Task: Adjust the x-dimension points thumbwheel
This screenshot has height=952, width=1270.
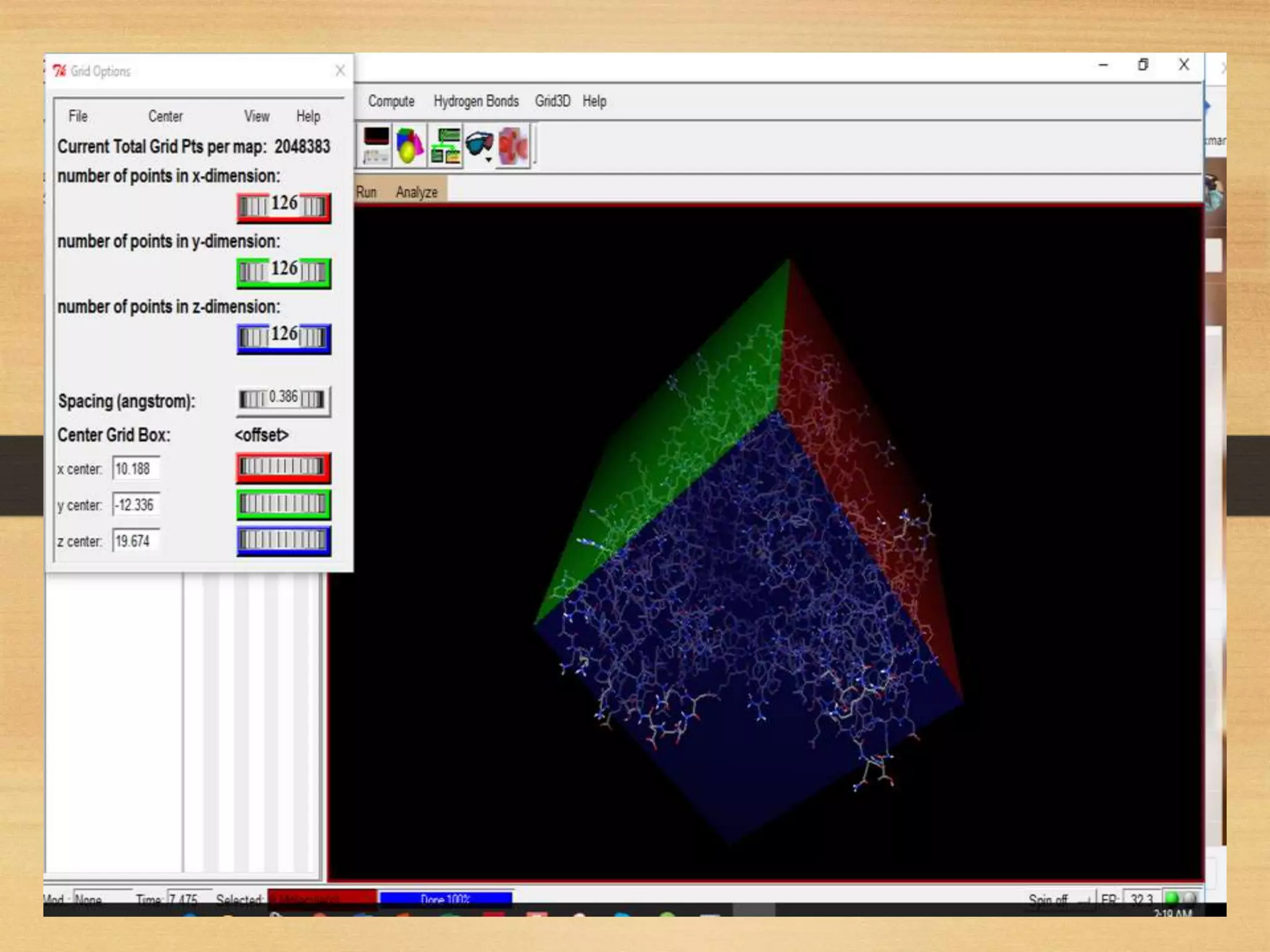Action: [283, 207]
